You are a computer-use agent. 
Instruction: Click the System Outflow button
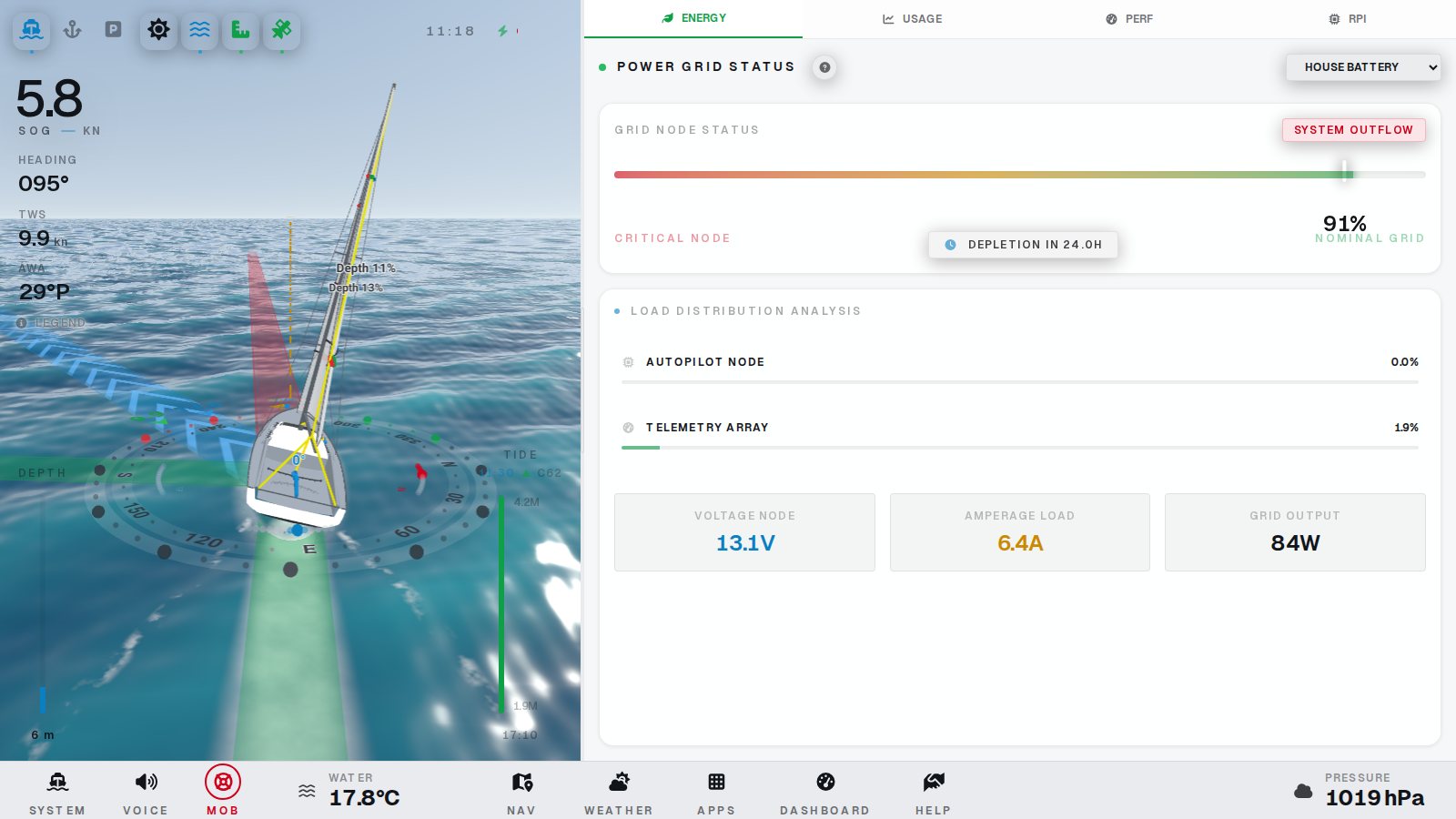point(1353,130)
